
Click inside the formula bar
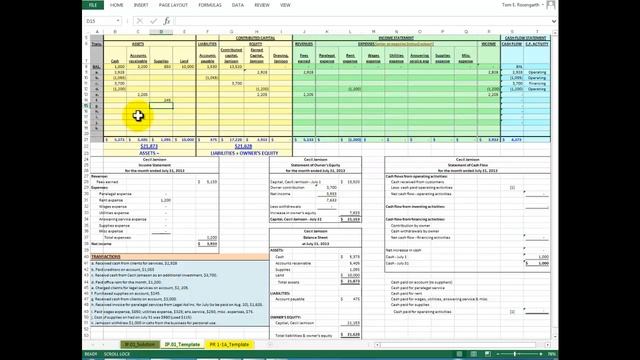(361, 21)
